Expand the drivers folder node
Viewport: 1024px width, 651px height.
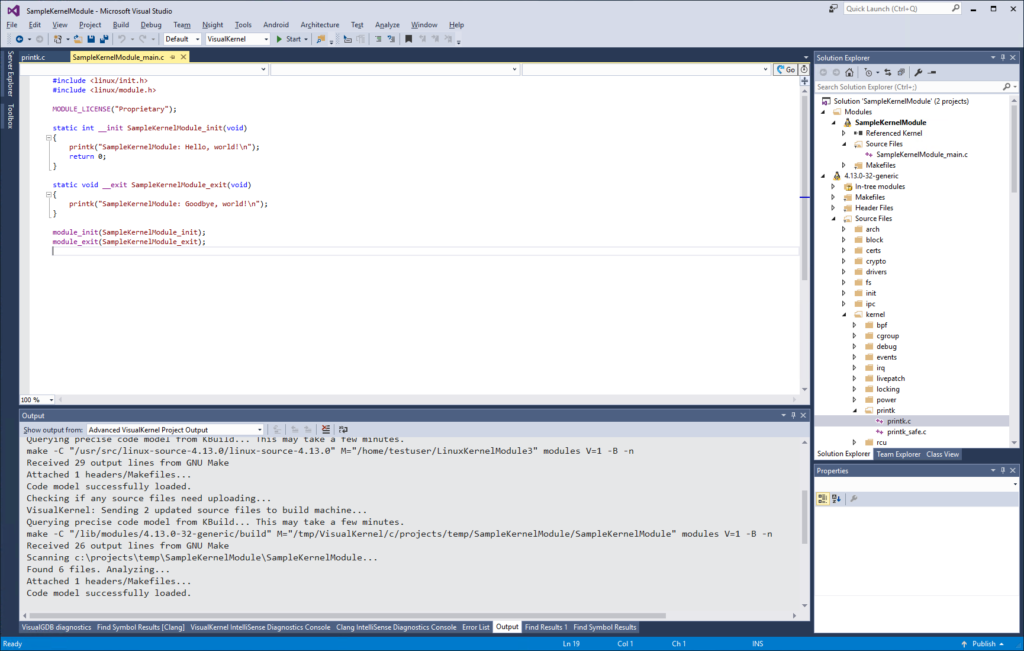click(x=844, y=272)
